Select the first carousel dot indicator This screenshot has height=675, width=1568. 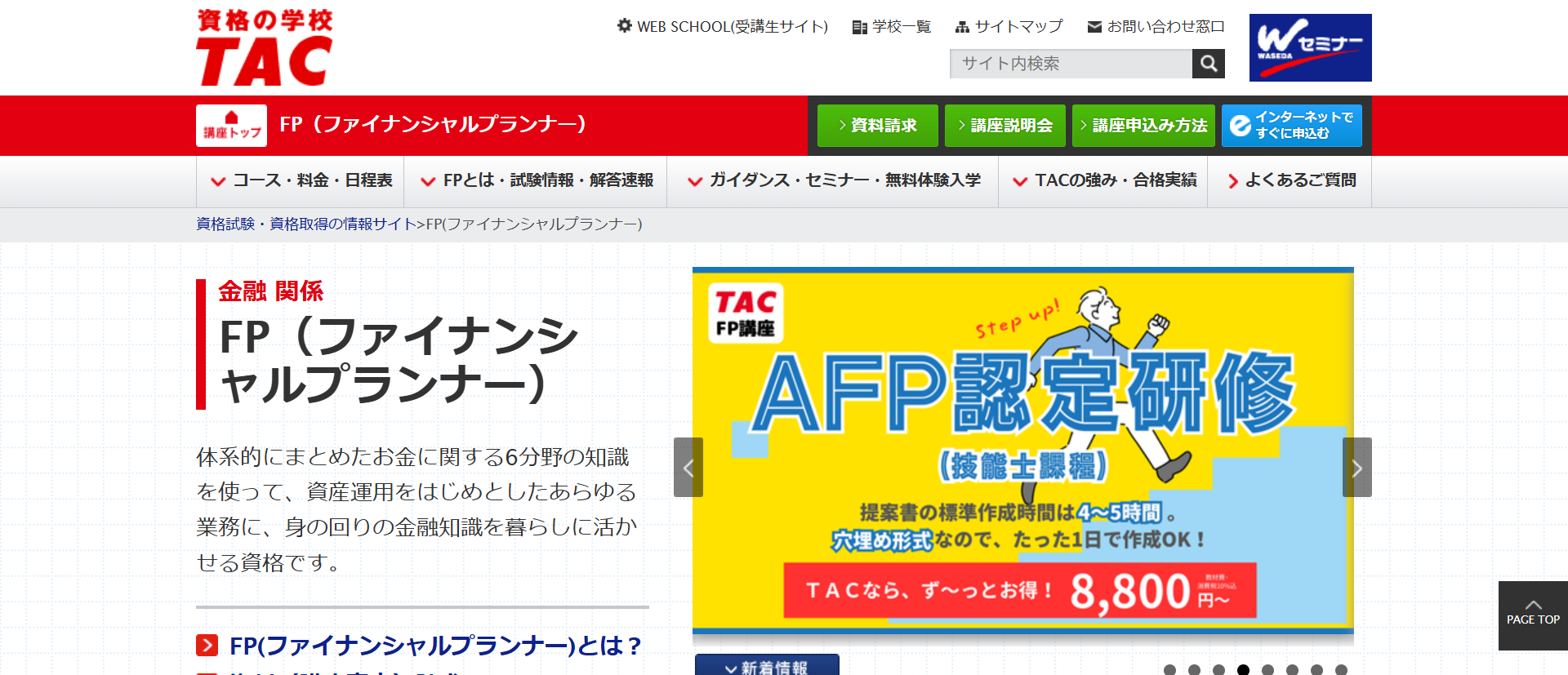click(1169, 670)
